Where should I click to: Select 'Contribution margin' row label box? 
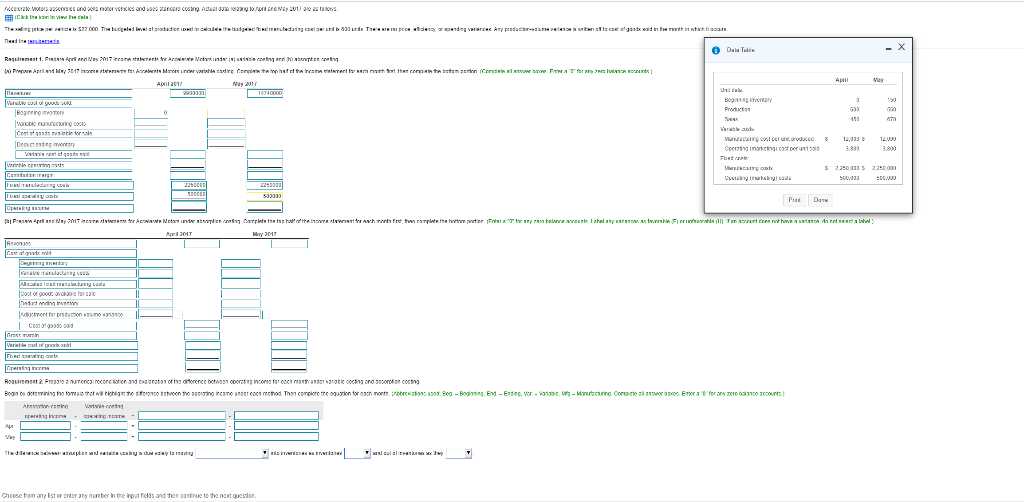click(69, 175)
